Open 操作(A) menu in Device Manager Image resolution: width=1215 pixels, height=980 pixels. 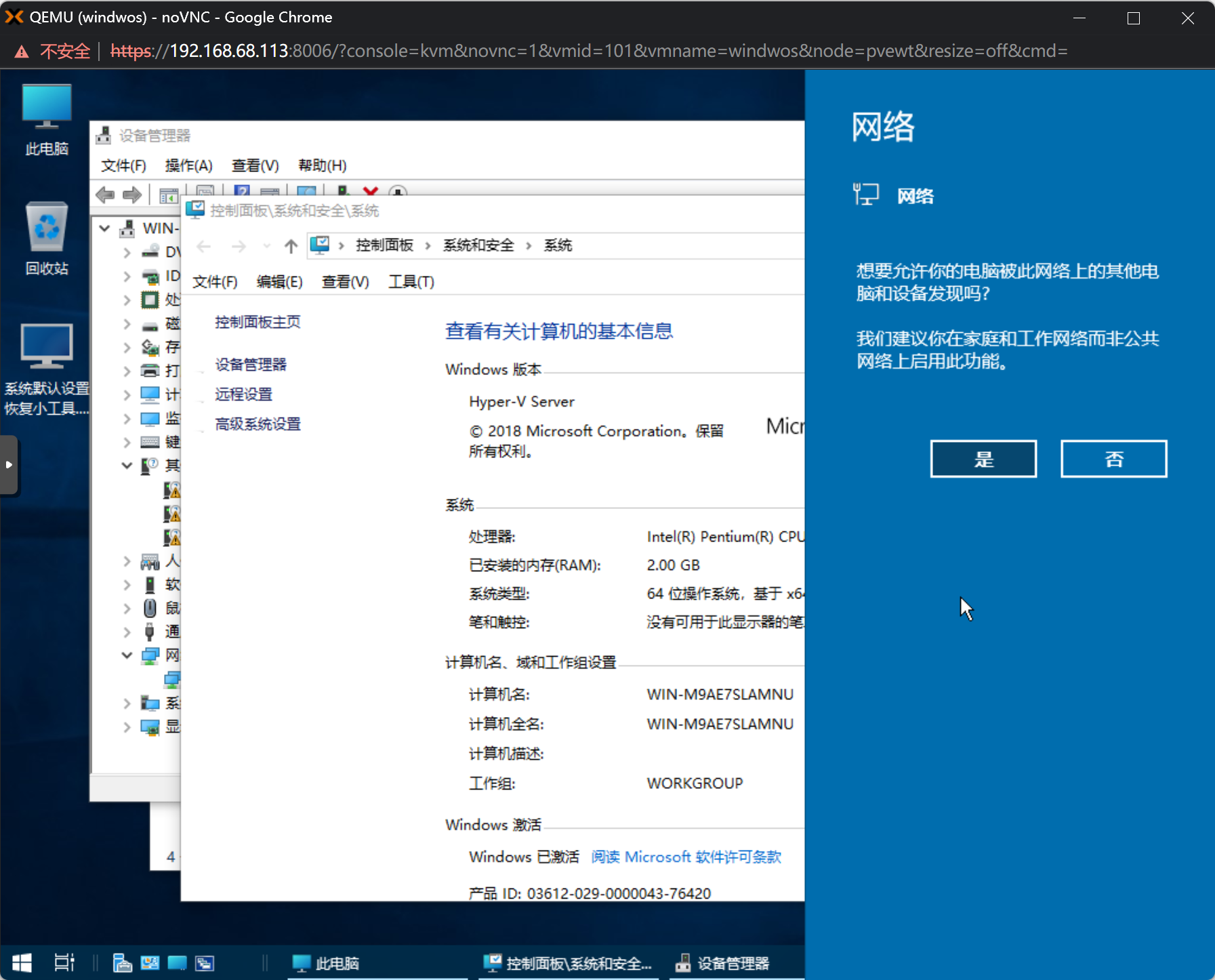tap(188, 165)
